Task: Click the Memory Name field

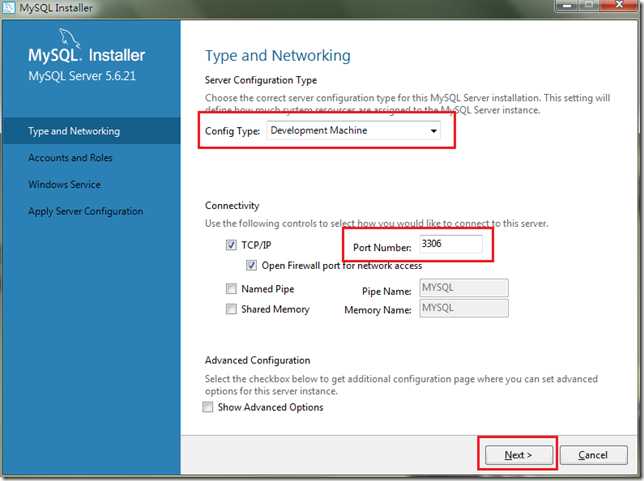Action: 464,308
